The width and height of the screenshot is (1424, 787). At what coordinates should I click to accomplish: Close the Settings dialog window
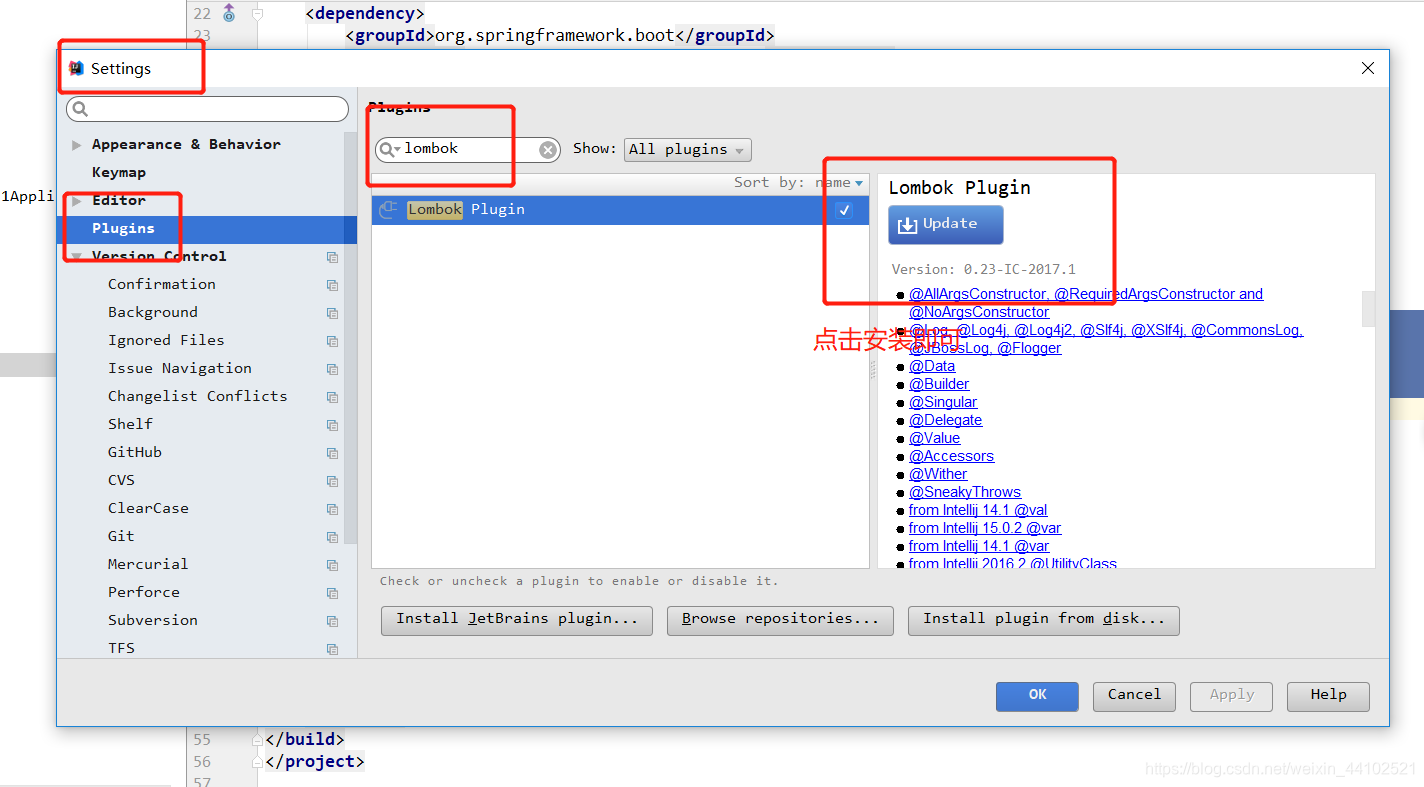point(1367,69)
